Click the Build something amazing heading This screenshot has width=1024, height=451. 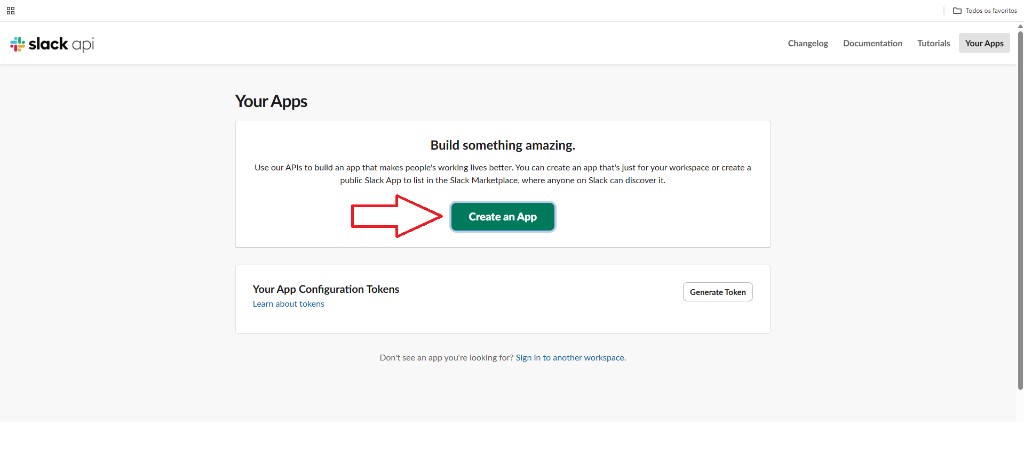pyautogui.click(x=502, y=145)
